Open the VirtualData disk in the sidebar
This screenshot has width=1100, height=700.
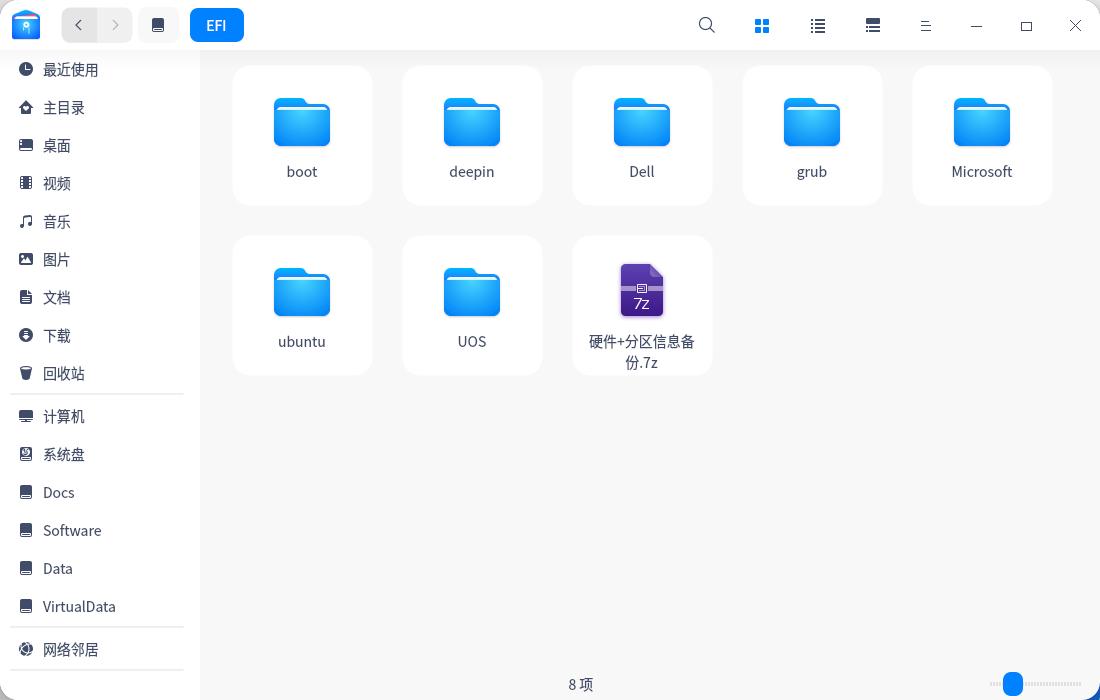coord(79,606)
